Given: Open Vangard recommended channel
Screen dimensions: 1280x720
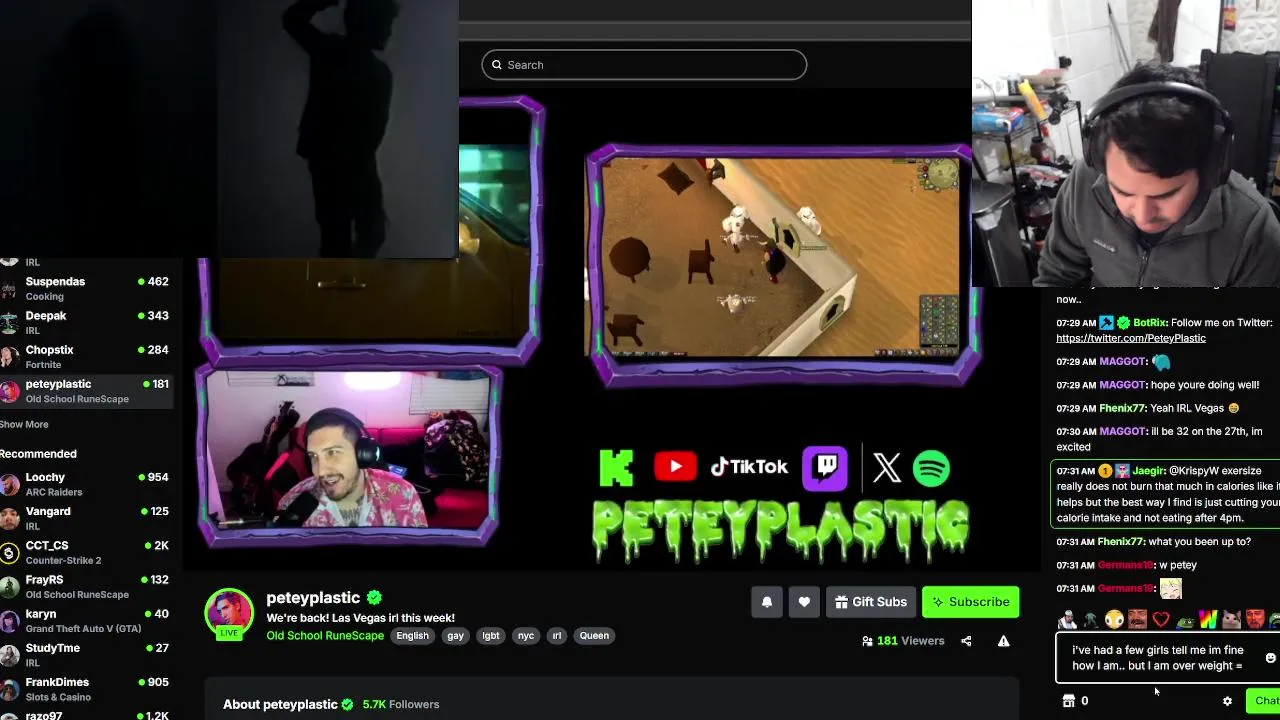Looking at the screenshot, I should [87, 518].
